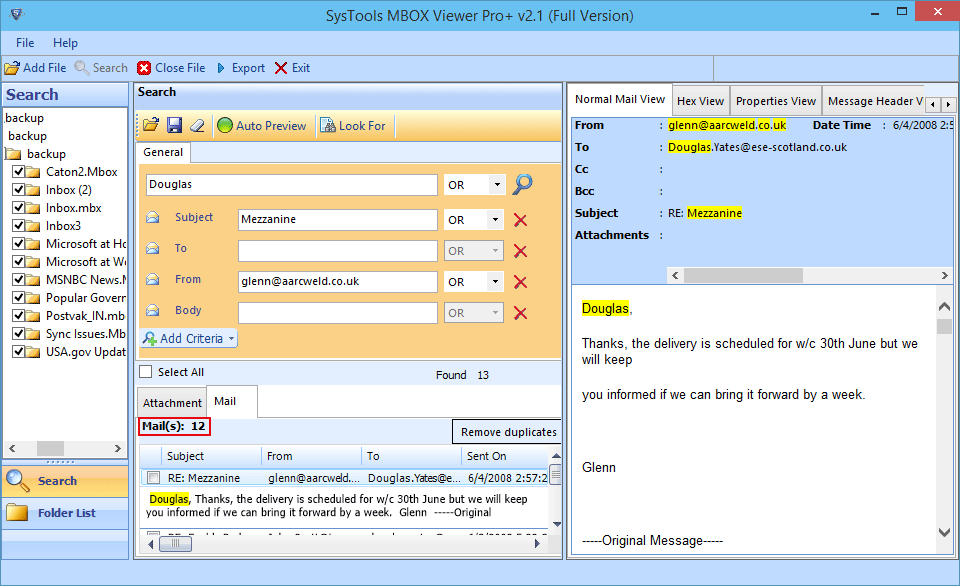Remove the Subject criteria row
The width and height of the screenshot is (960, 586).
[520, 220]
